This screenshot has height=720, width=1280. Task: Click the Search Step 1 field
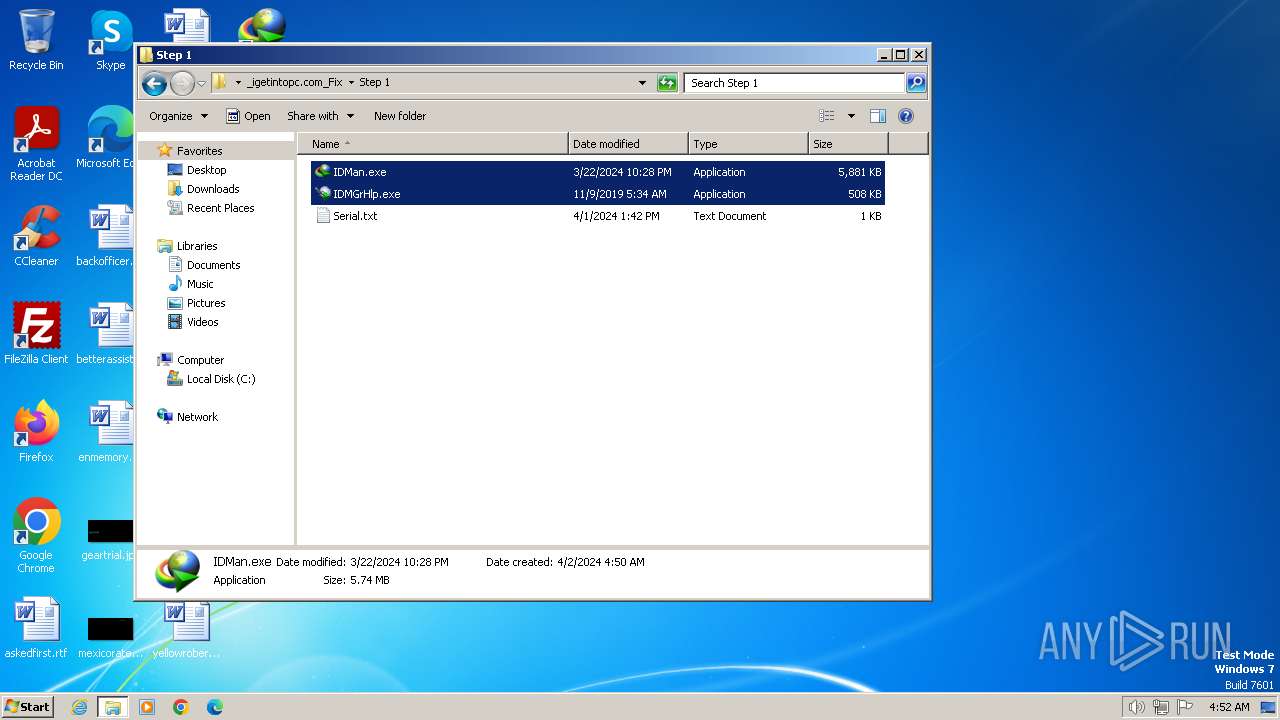pyautogui.click(x=795, y=83)
